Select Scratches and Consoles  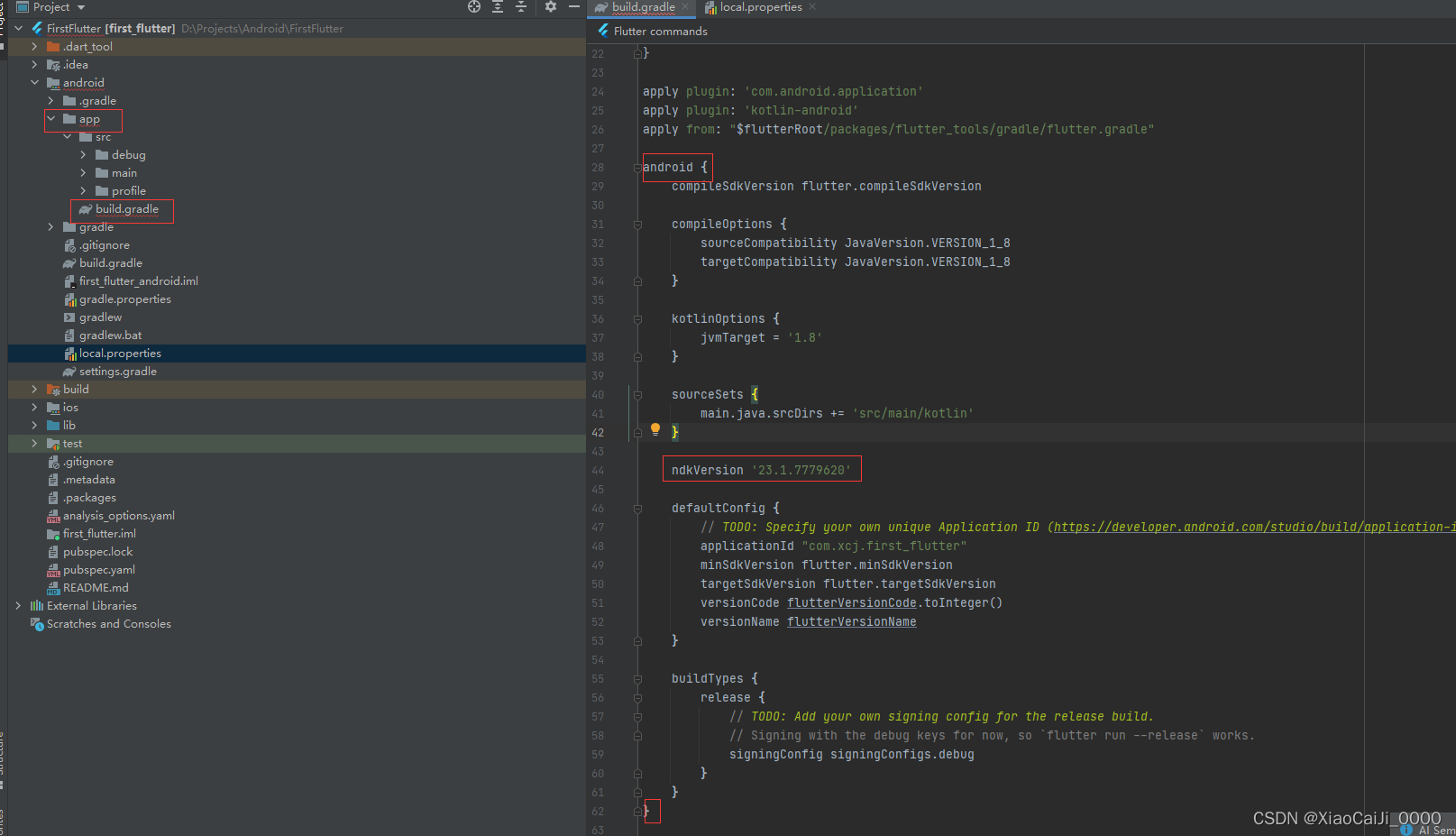[108, 624]
